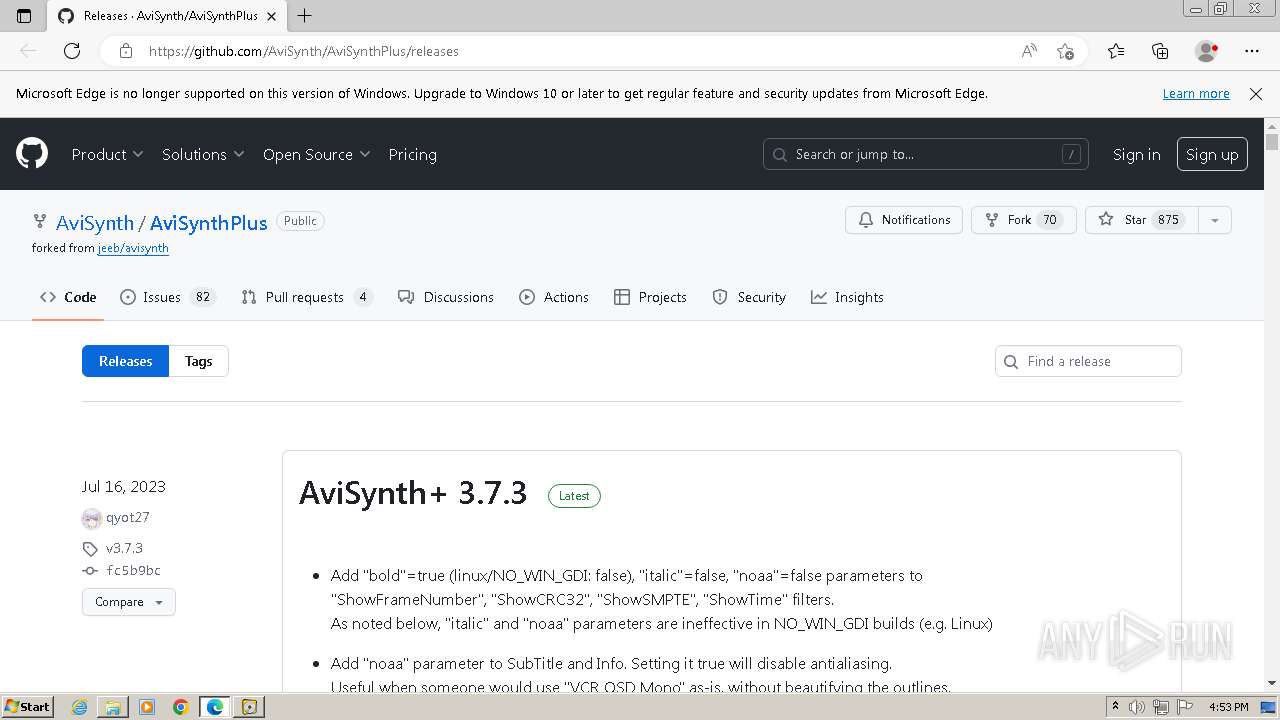This screenshot has width=1280, height=720.
Task: Focus the Search or jump to field
Action: 925,154
